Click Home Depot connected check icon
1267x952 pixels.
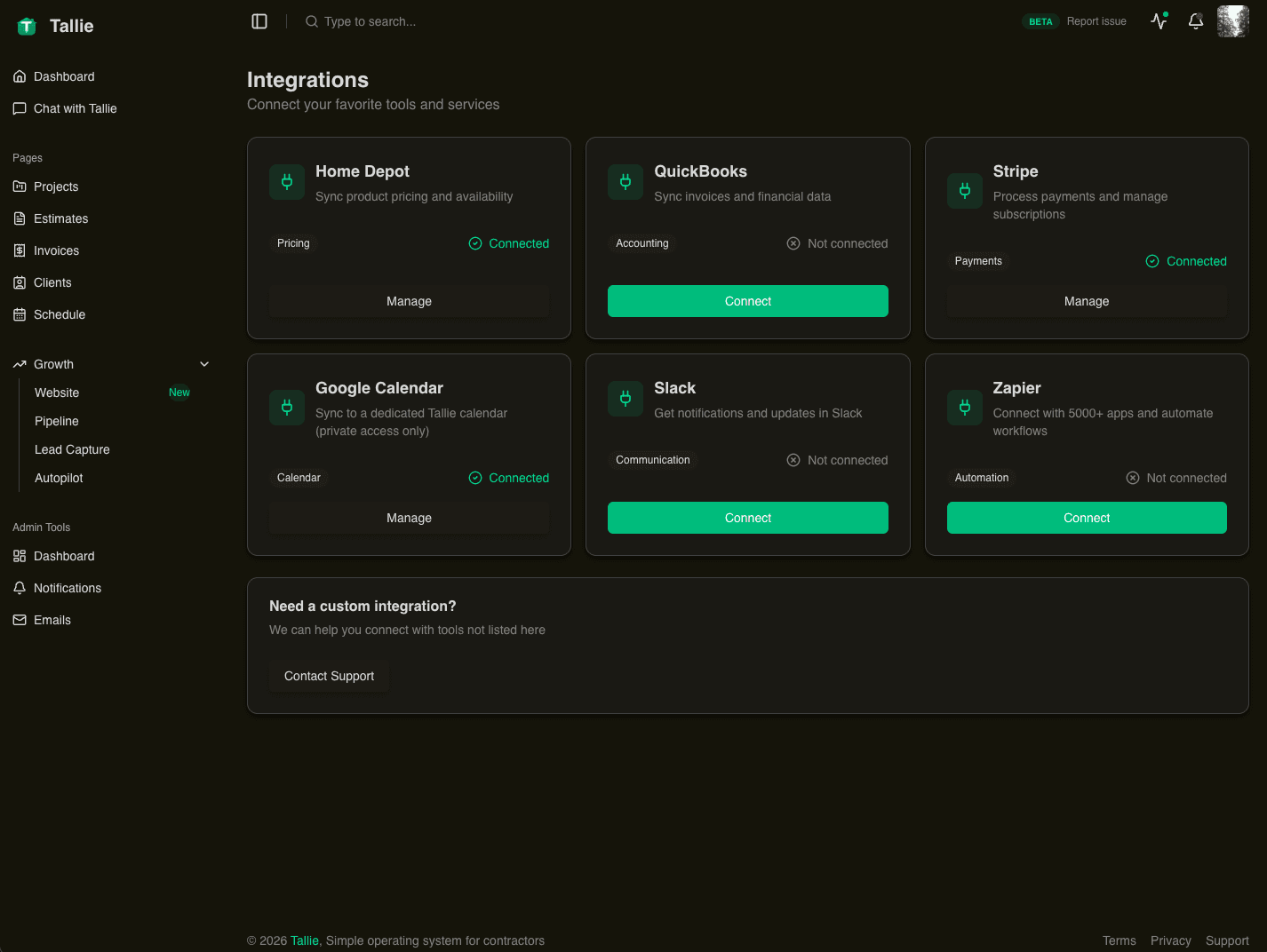click(x=475, y=243)
